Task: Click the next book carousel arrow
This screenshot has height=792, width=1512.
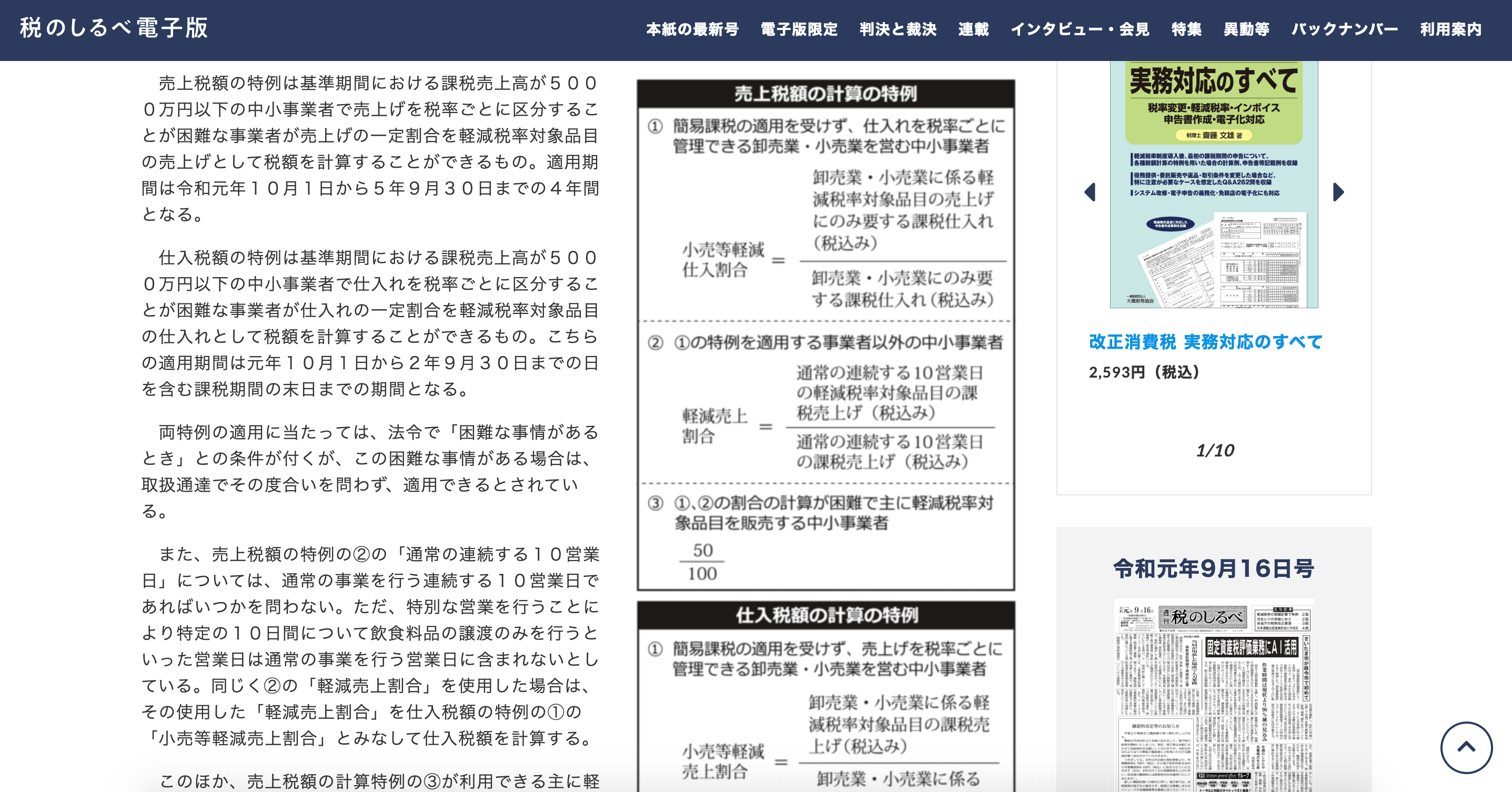Action: coord(1338,192)
